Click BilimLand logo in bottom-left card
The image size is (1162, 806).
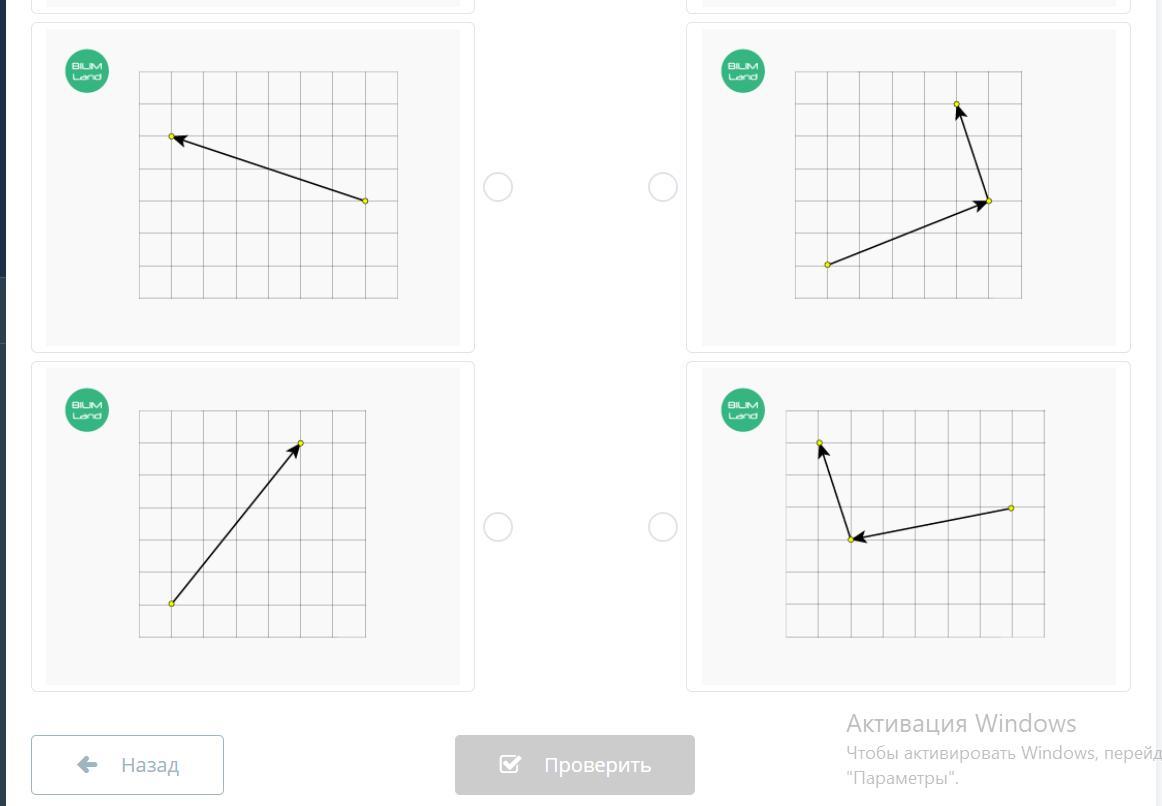click(x=87, y=410)
